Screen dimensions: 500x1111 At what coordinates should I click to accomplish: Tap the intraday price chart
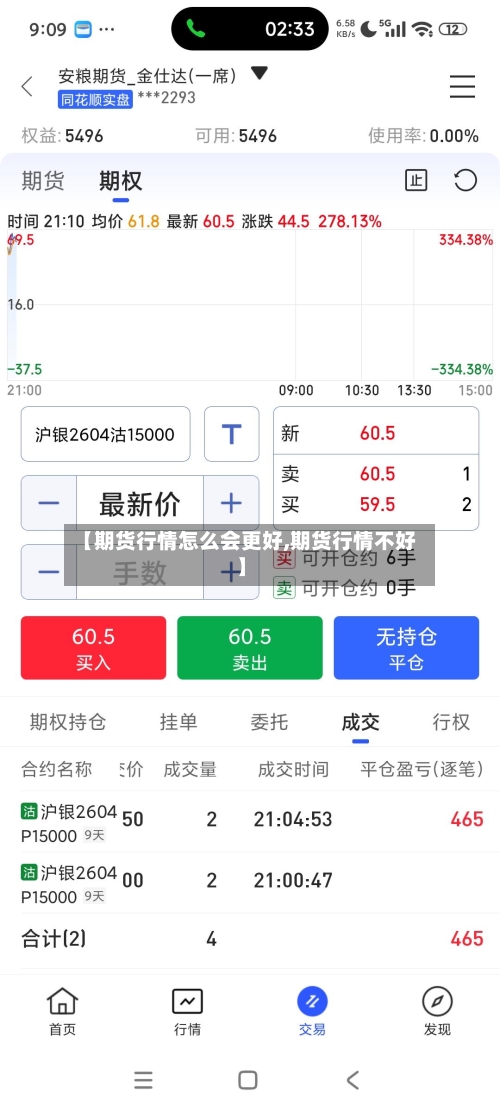click(250, 305)
